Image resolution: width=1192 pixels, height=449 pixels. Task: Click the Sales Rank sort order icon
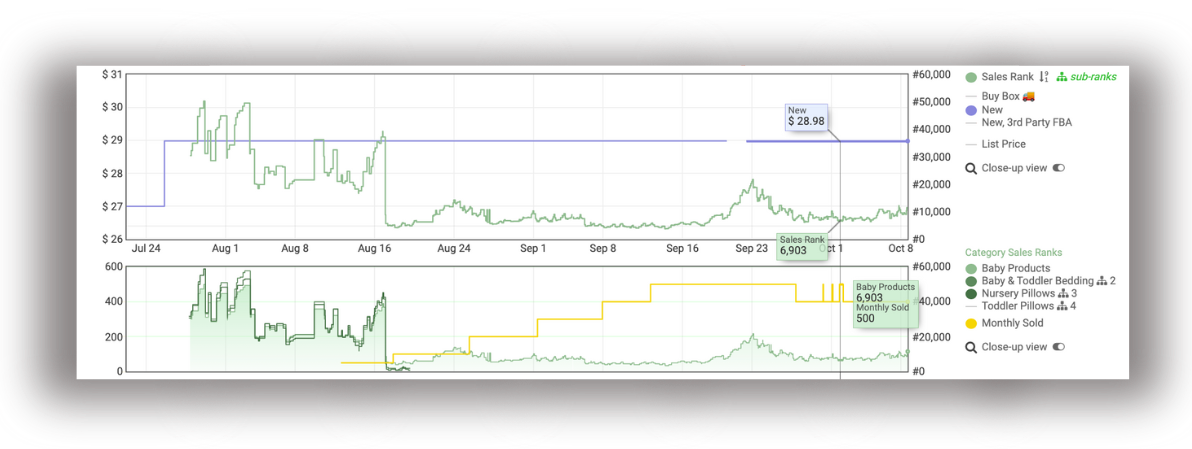tap(1044, 77)
